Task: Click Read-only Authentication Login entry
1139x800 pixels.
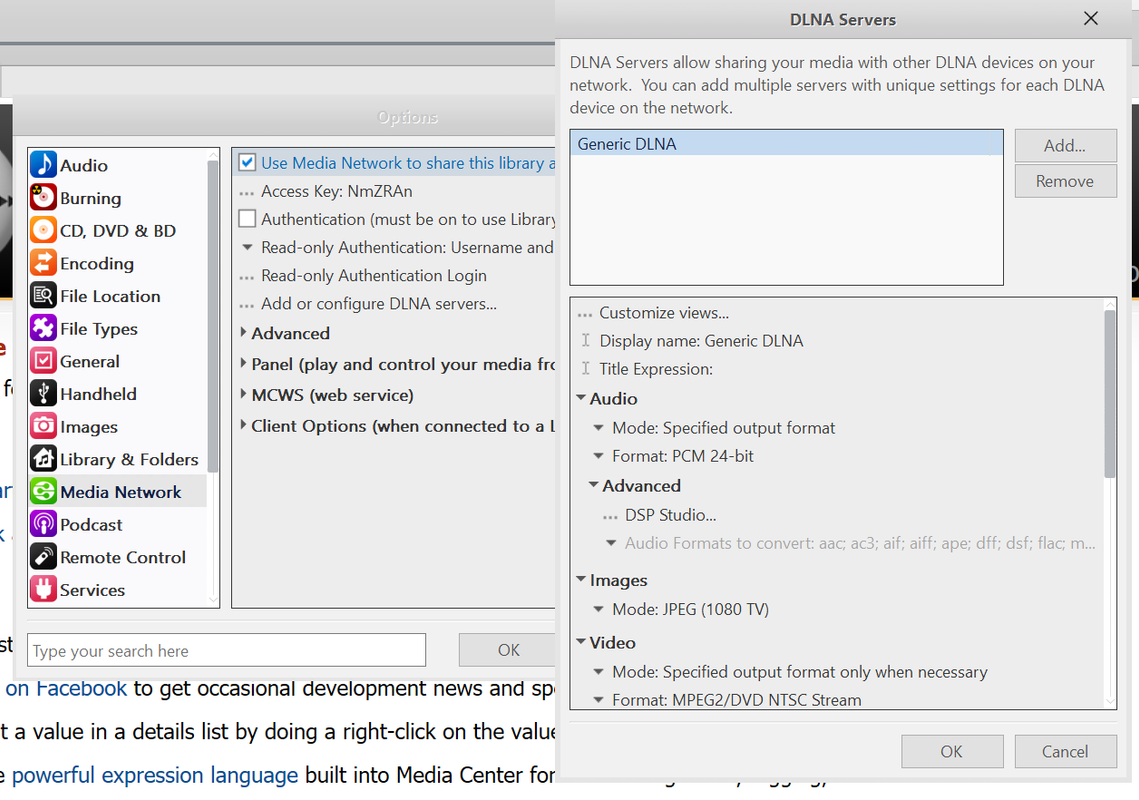Action: 373,275
